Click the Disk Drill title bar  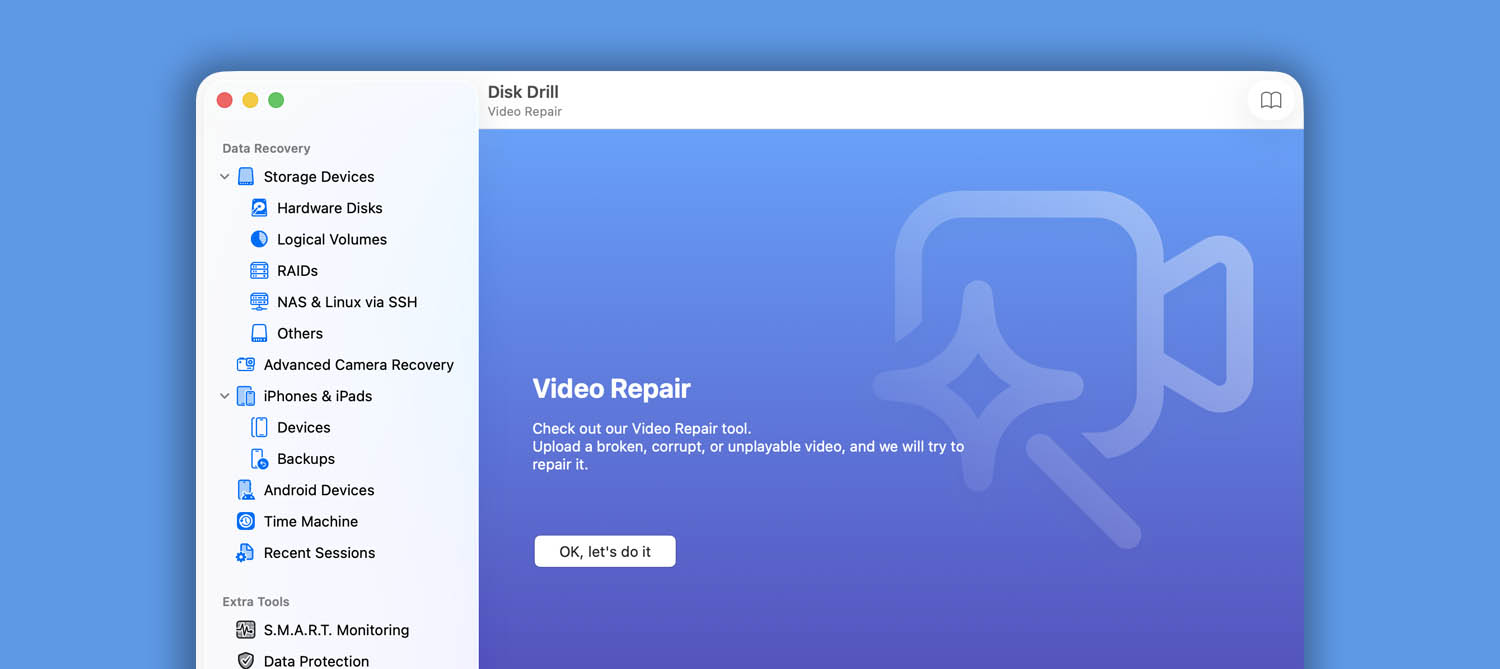pos(522,91)
